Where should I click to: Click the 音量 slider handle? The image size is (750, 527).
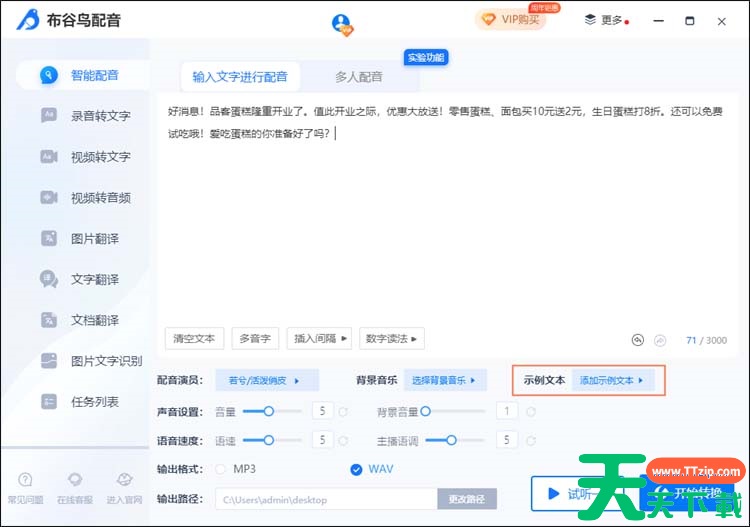(269, 411)
